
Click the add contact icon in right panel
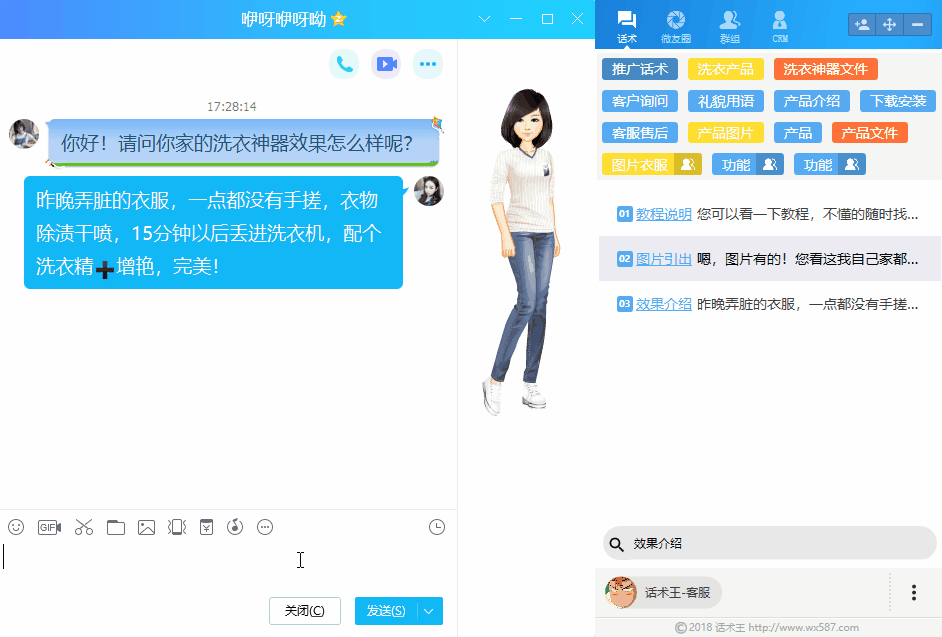coord(861,25)
